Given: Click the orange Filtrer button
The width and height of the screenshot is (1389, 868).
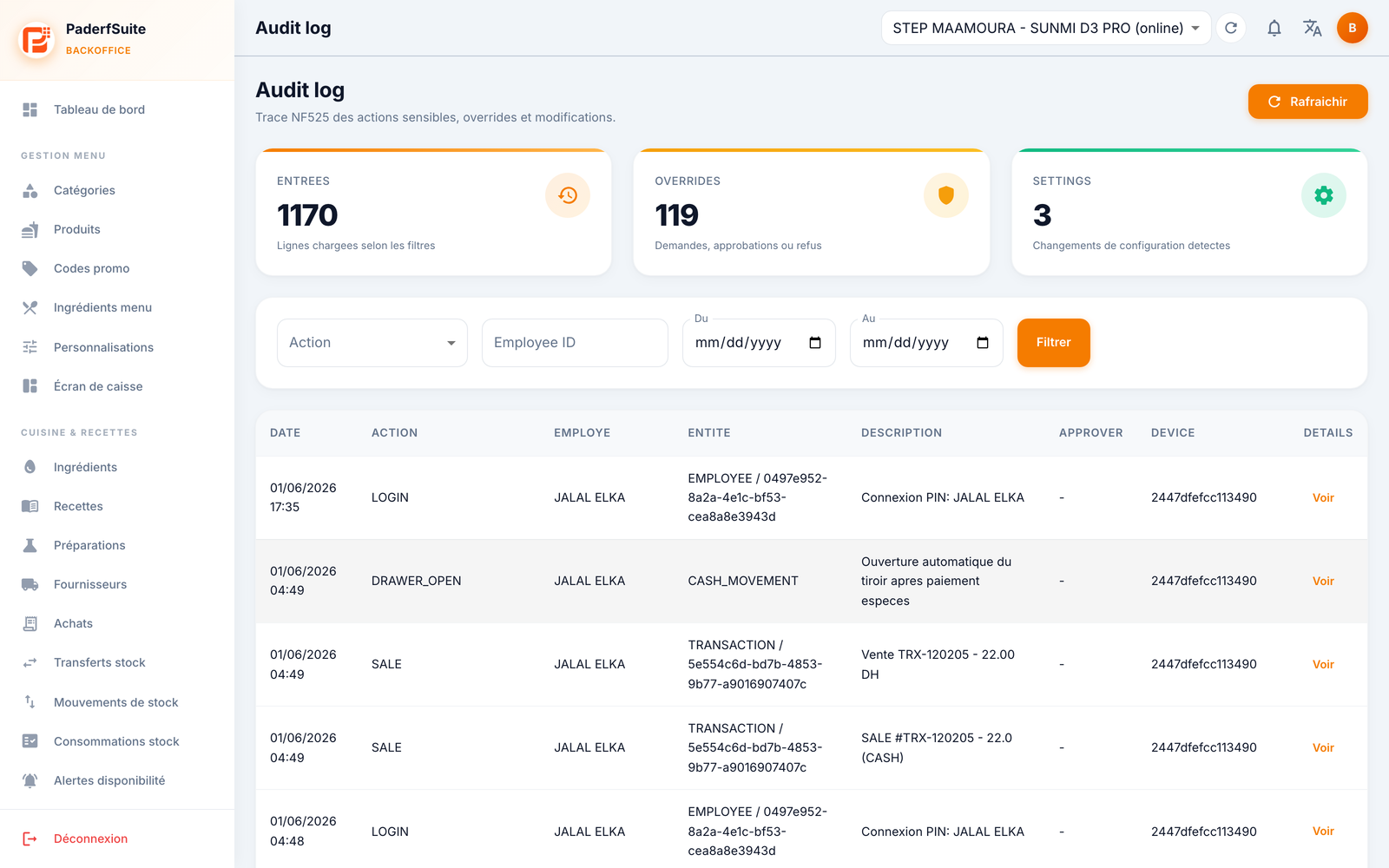Looking at the screenshot, I should [1053, 343].
